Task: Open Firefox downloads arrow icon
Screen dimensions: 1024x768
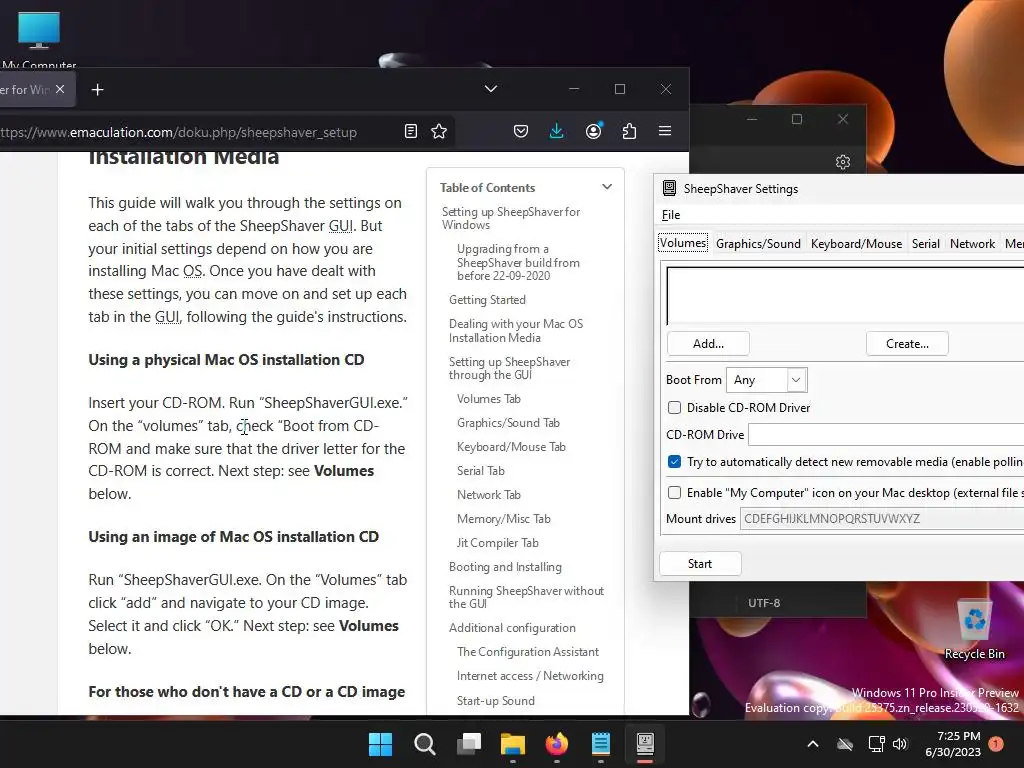Action: (556, 131)
